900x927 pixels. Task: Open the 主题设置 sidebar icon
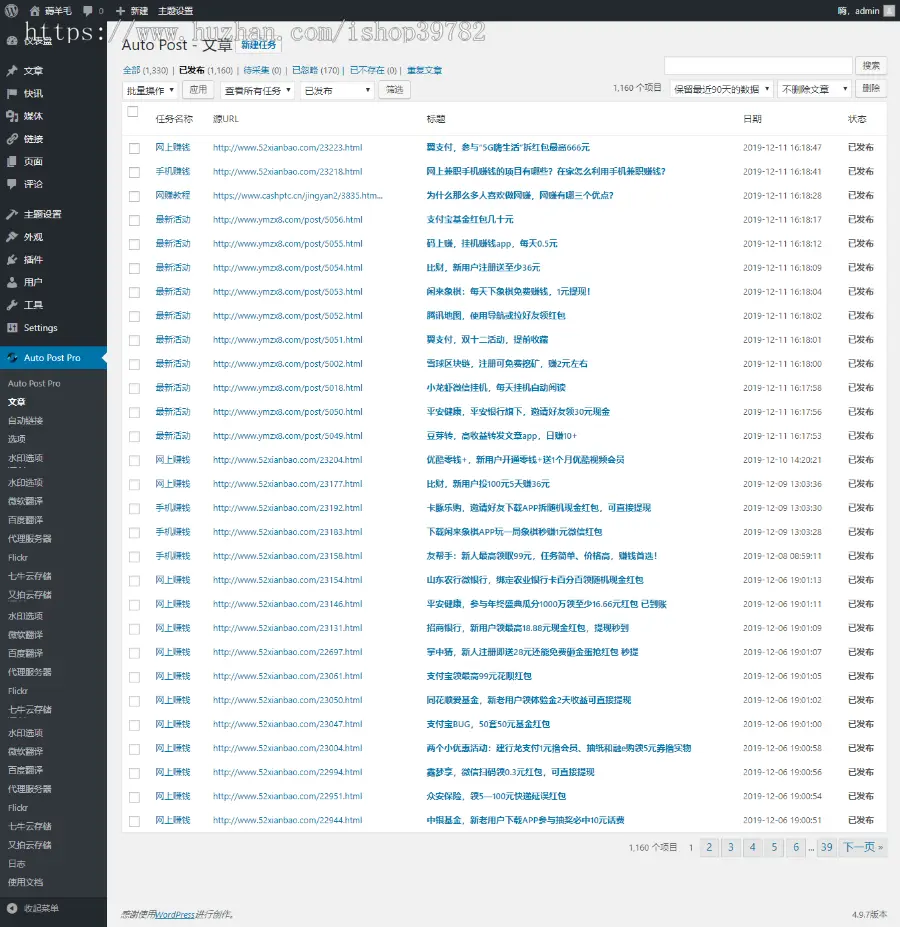pos(12,214)
